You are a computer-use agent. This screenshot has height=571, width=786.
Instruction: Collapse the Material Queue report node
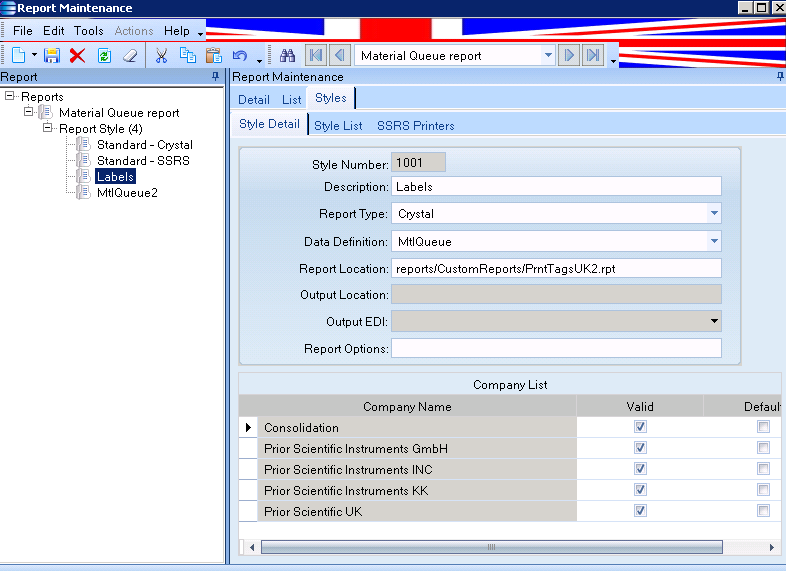(x=29, y=112)
